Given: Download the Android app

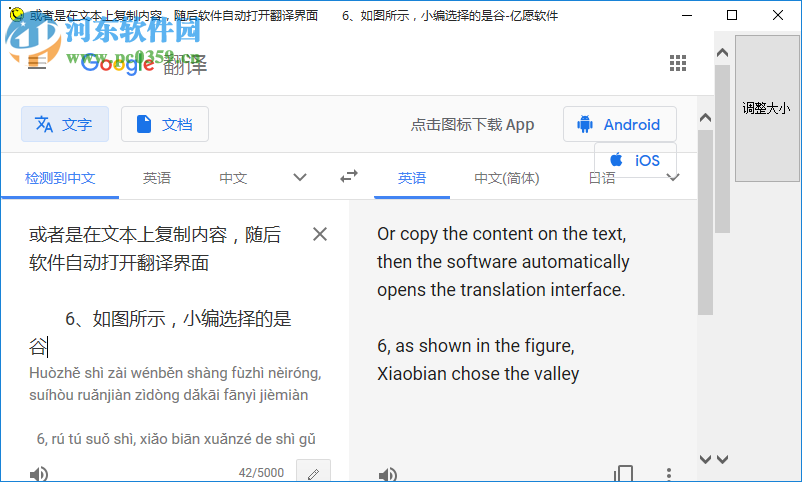Looking at the screenshot, I should click(x=619, y=124).
